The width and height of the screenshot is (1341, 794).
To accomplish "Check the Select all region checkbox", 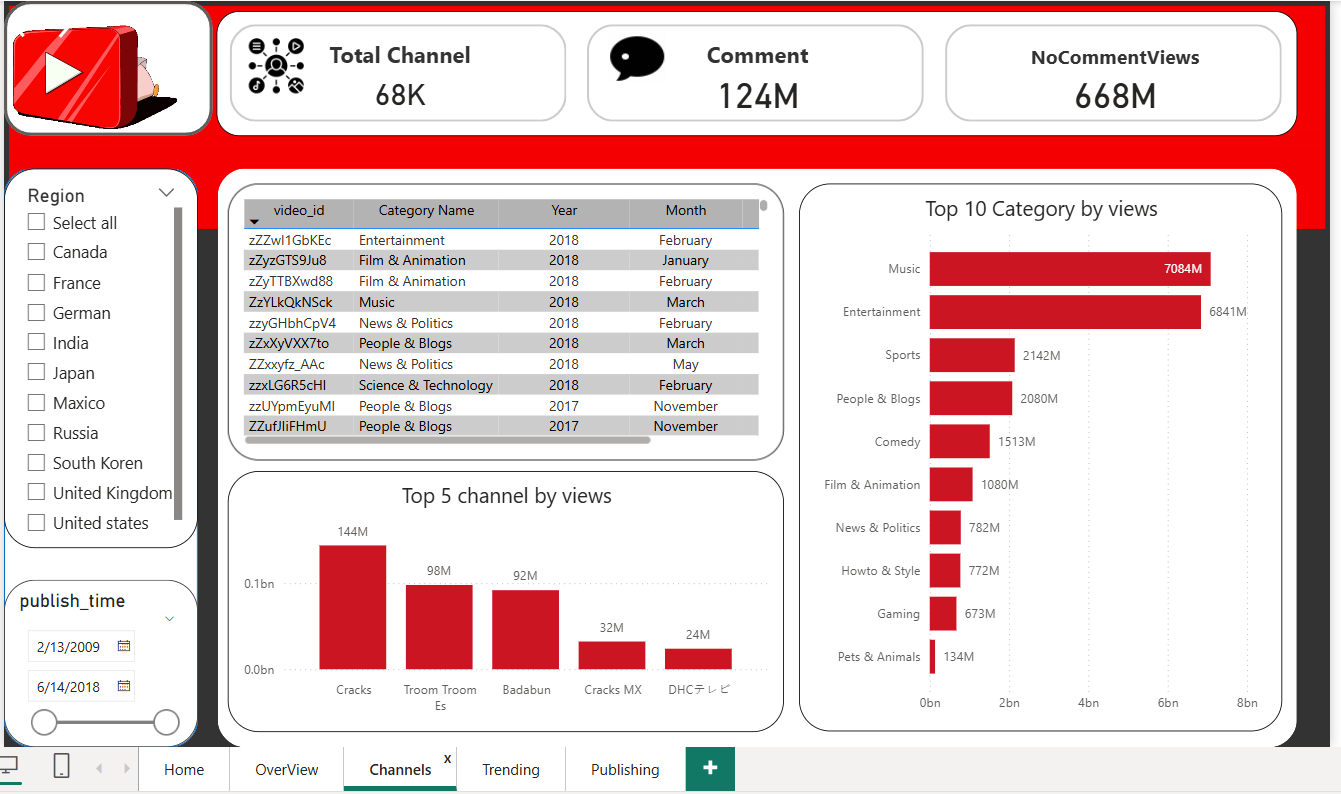I will tap(36, 222).
